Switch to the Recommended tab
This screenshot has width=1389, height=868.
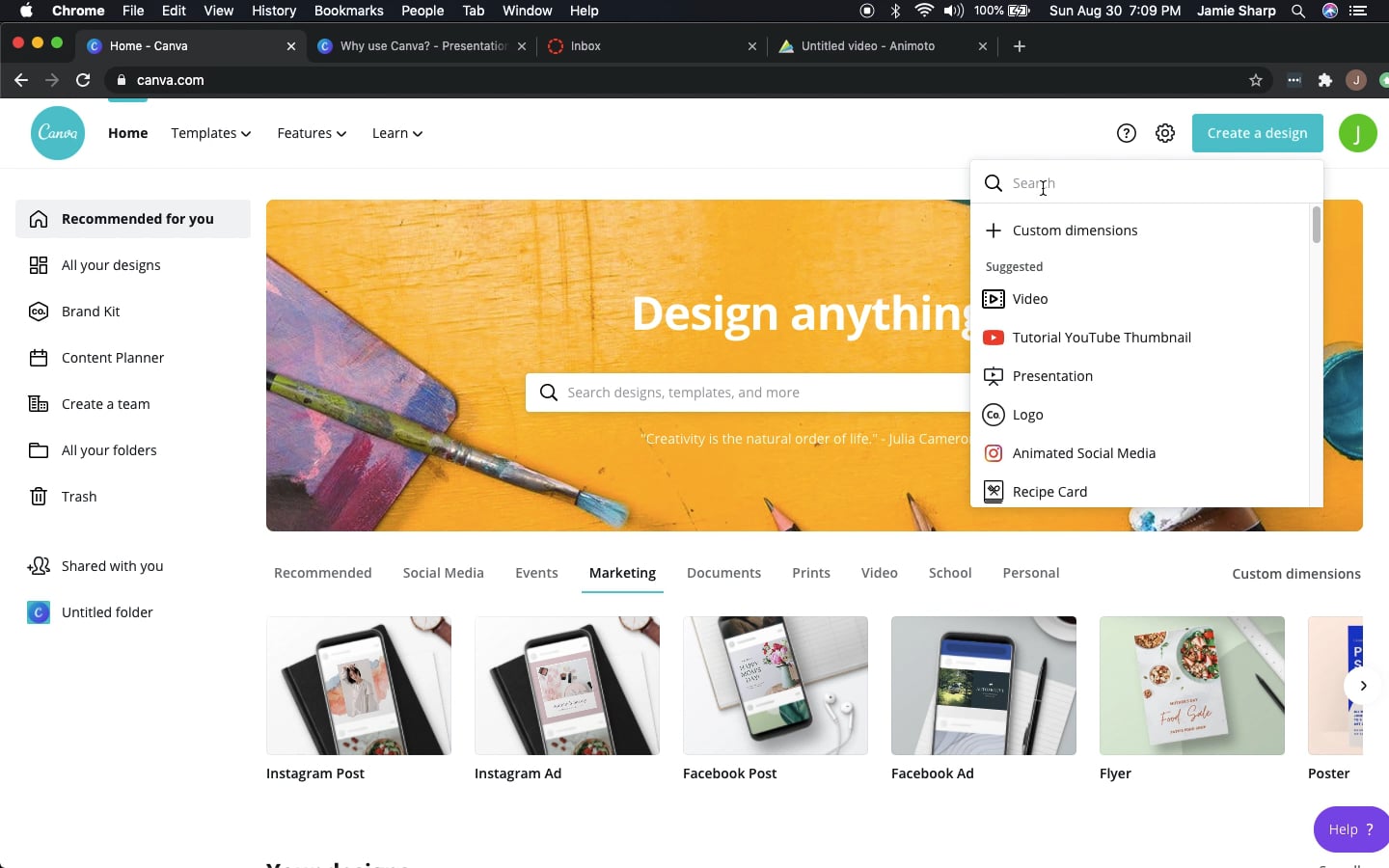coord(323,573)
